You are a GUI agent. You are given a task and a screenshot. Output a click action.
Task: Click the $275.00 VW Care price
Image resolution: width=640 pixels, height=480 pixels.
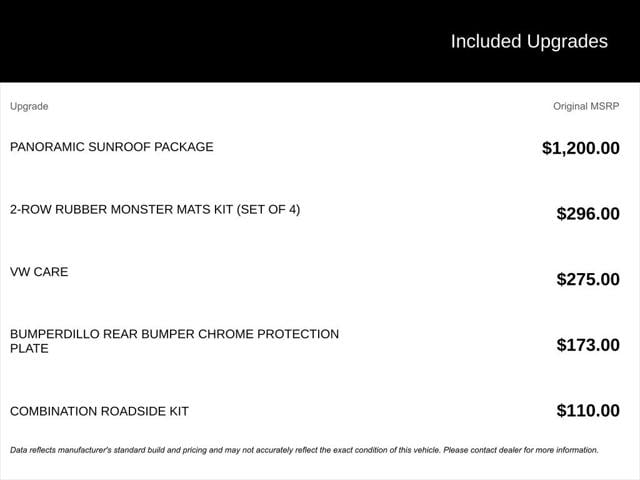[x=587, y=279]
